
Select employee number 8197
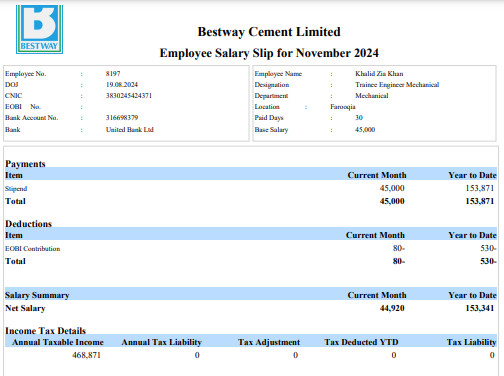[113, 74]
